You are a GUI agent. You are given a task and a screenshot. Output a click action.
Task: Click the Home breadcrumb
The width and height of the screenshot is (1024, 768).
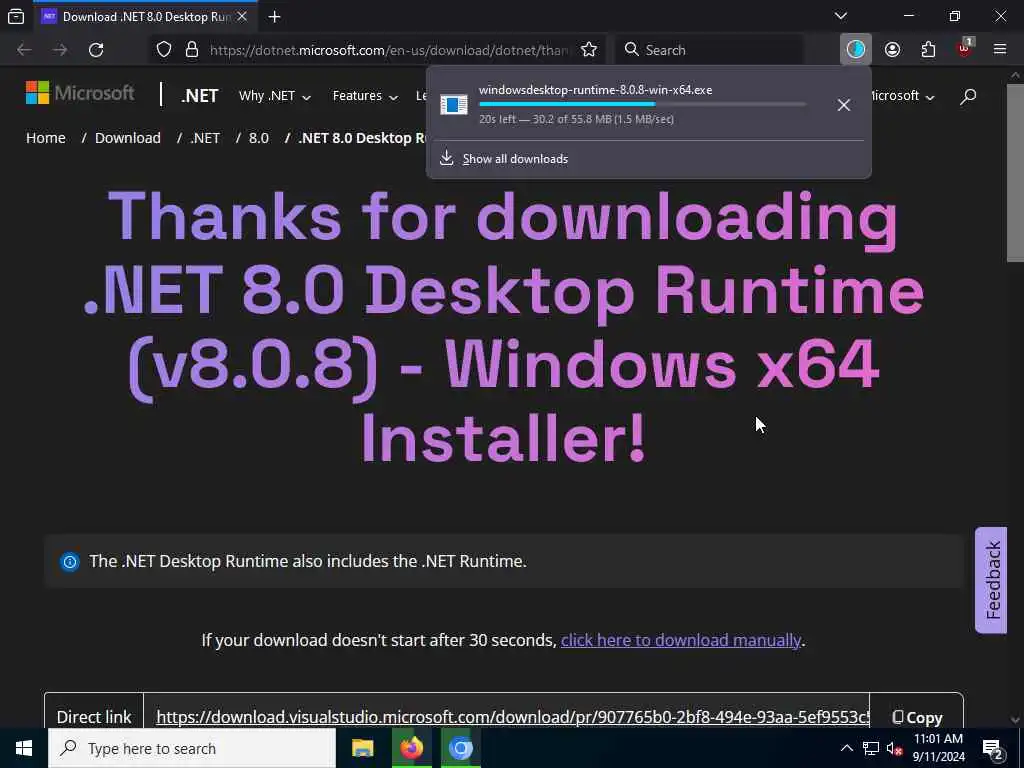click(46, 138)
